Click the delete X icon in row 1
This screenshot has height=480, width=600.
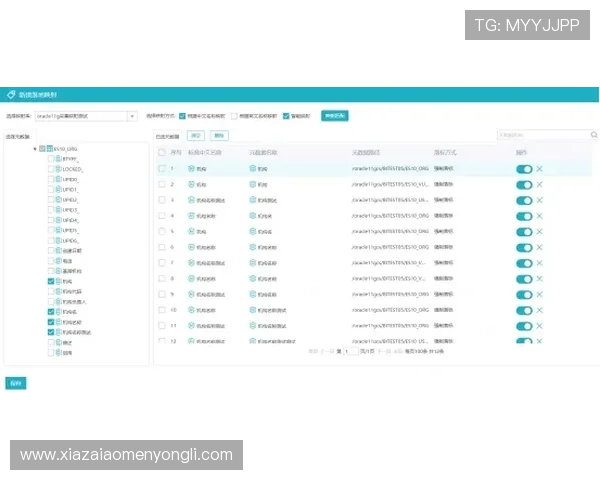(540, 169)
